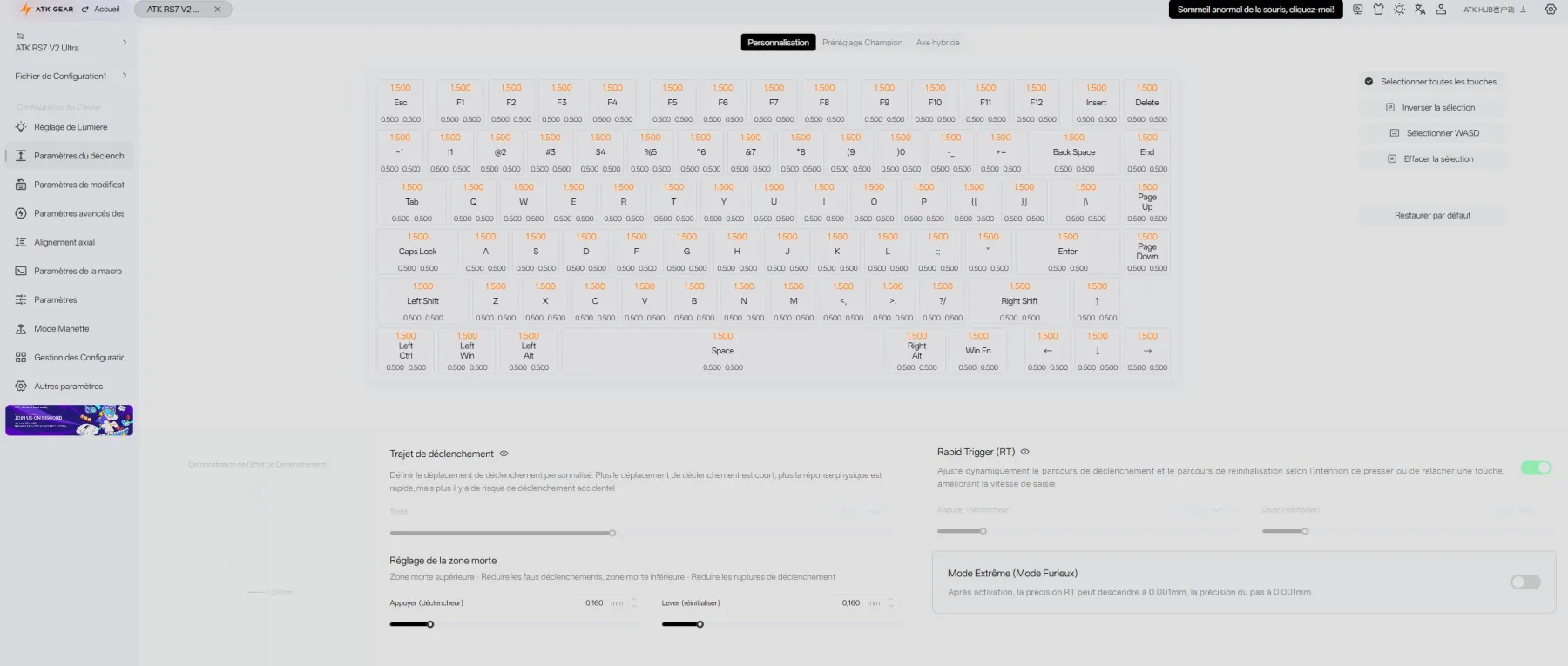This screenshot has width=1568, height=666.
Task: Select the Space key on the keyboard layout
Action: pyautogui.click(x=723, y=351)
